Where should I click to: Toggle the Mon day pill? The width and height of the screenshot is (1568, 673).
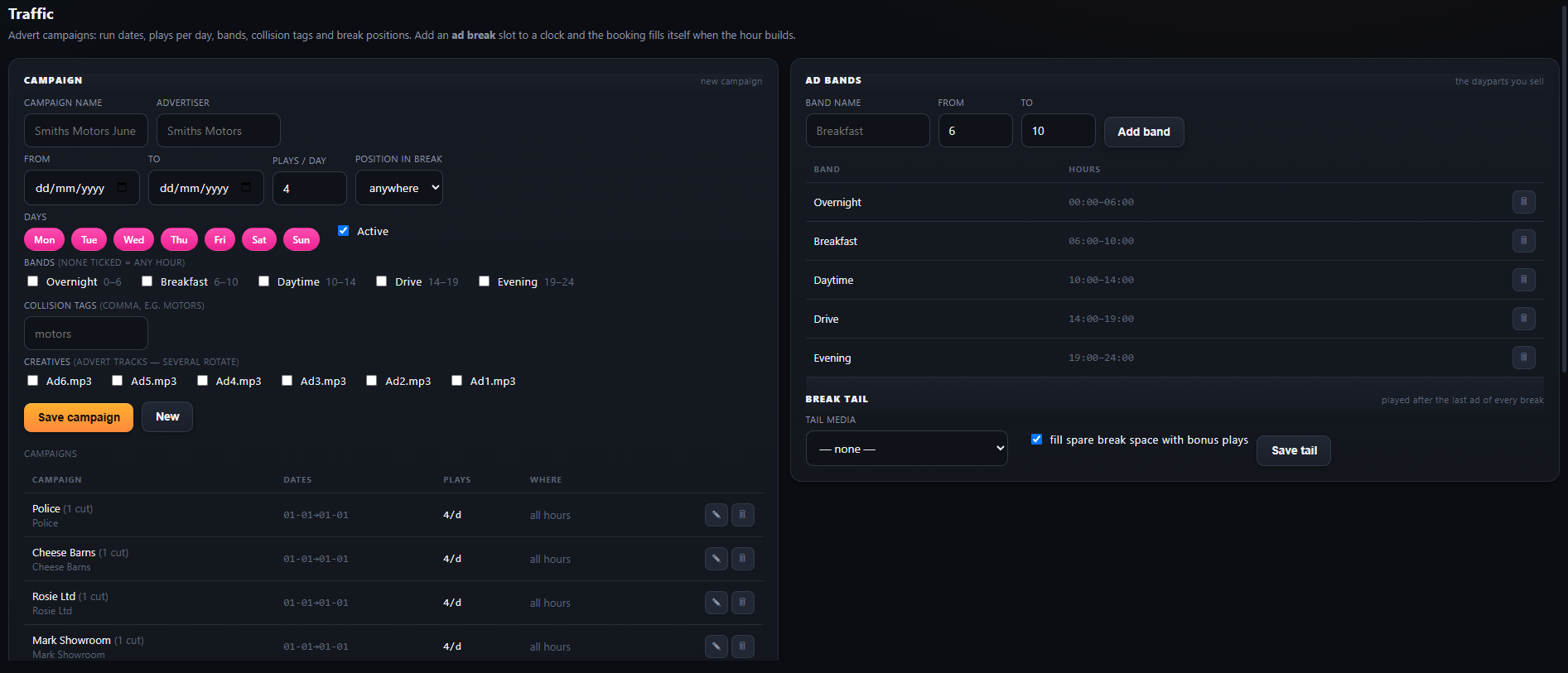click(45, 240)
